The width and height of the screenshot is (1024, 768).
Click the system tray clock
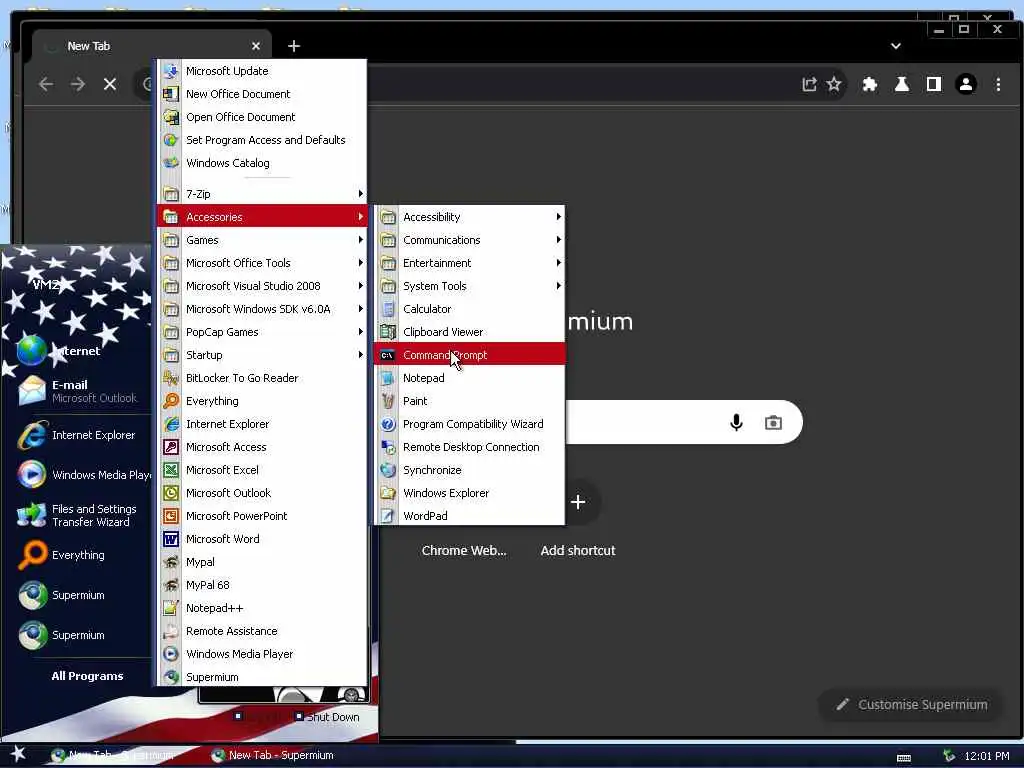tap(987, 756)
